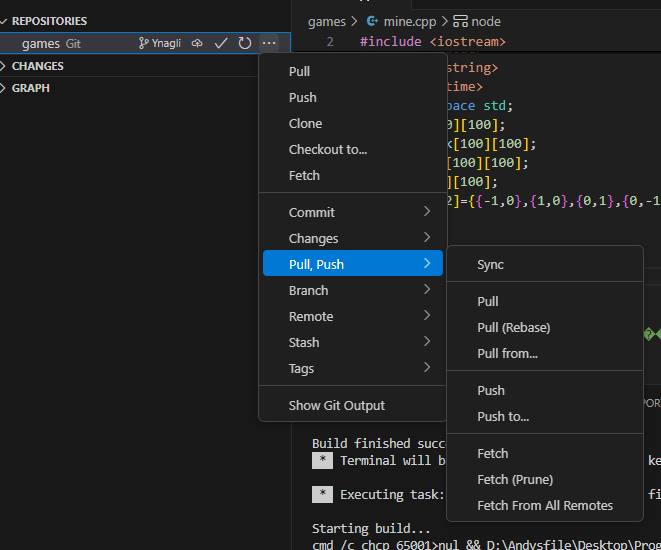
Task: Choose Pull in the main menu
Action: tap(352, 72)
